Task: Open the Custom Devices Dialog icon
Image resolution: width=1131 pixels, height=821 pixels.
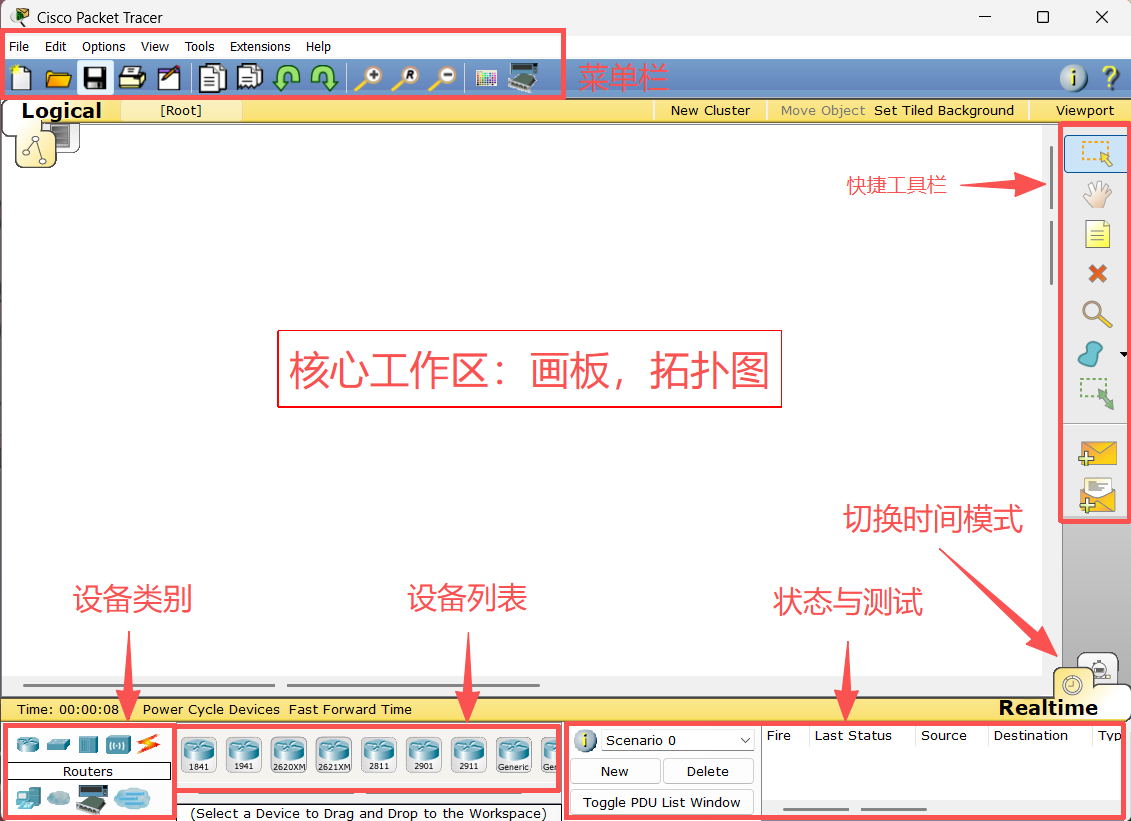Action: pyautogui.click(x=524, y=77)
